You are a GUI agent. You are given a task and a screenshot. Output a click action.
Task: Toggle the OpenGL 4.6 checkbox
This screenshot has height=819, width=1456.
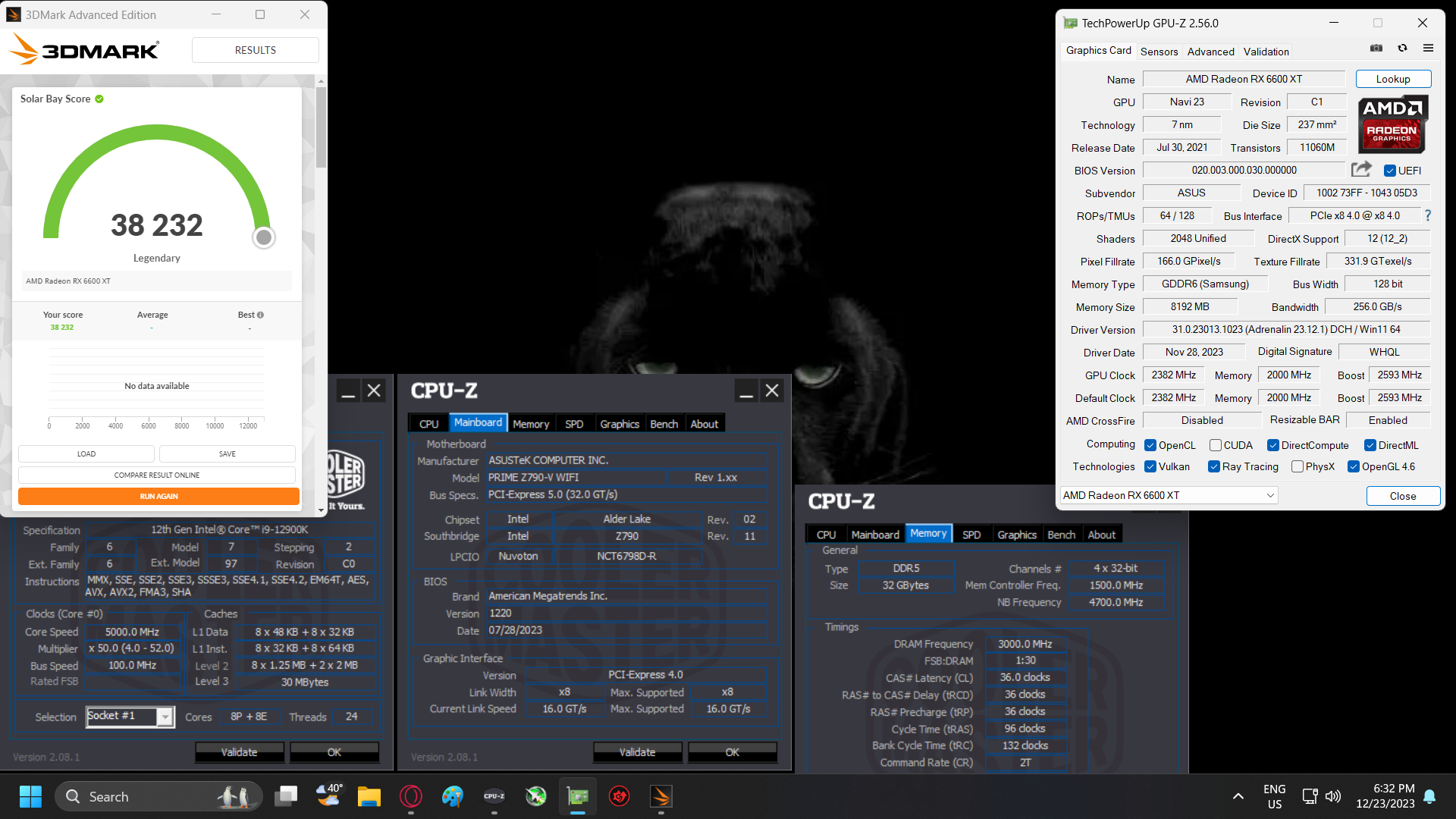[x=1354, y=466]
